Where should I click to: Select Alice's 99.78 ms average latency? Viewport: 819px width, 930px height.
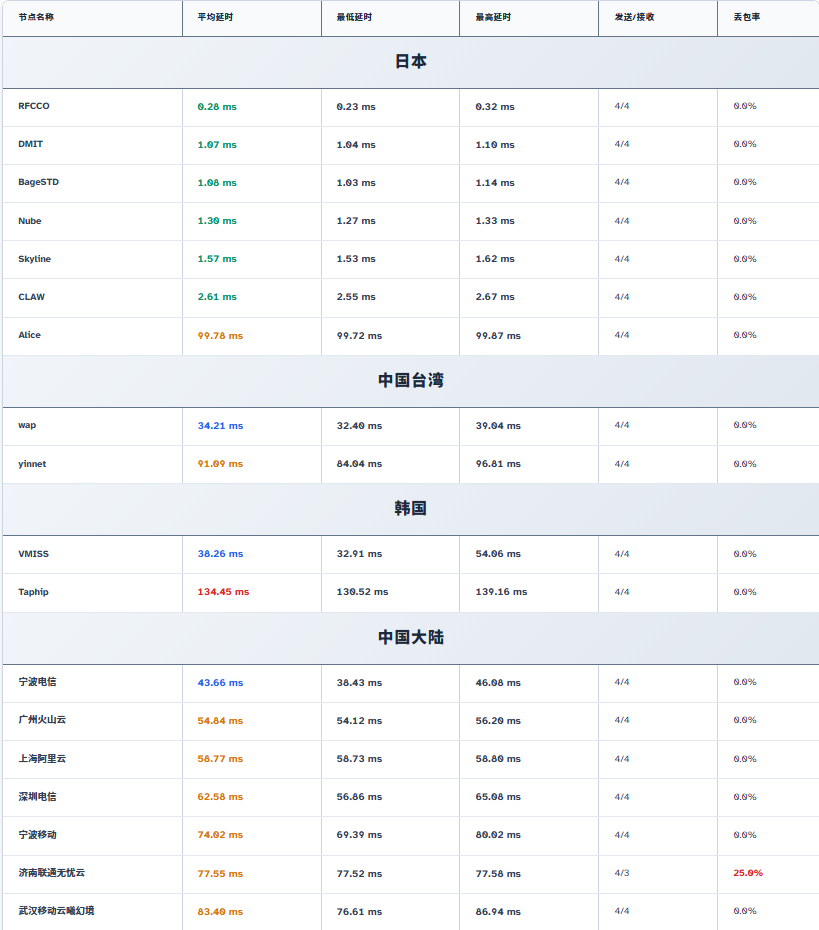220,336
